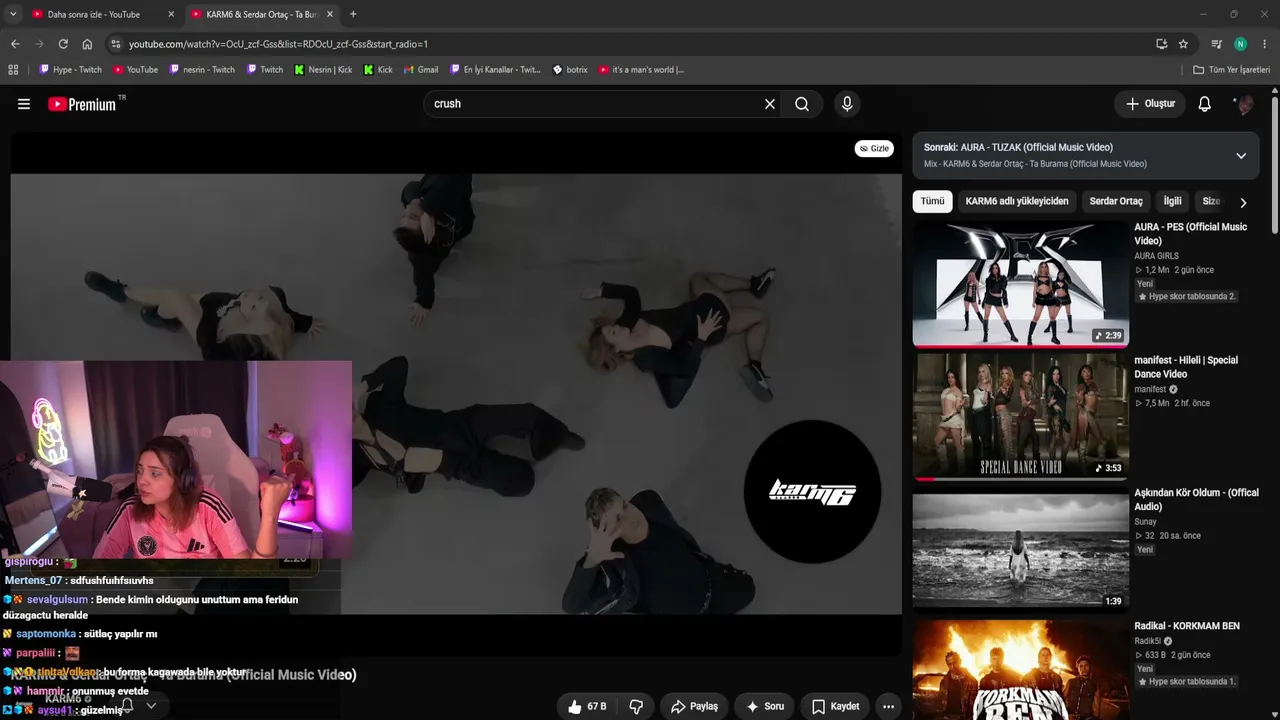This screenshot has width=1280, height=720.
Task: Show more filter chips with right arrow
Action: click(x=1243, y=202)
